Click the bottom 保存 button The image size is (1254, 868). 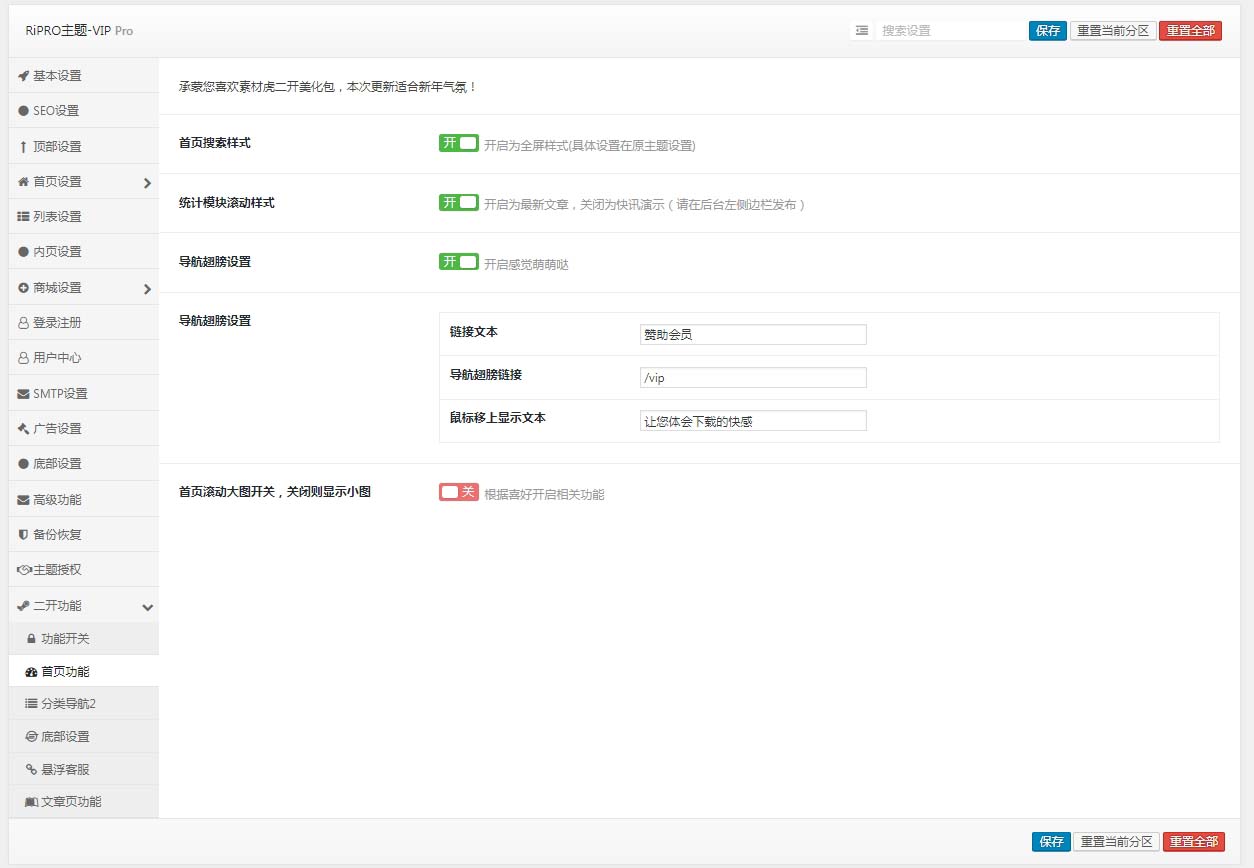coord(1051,842)
